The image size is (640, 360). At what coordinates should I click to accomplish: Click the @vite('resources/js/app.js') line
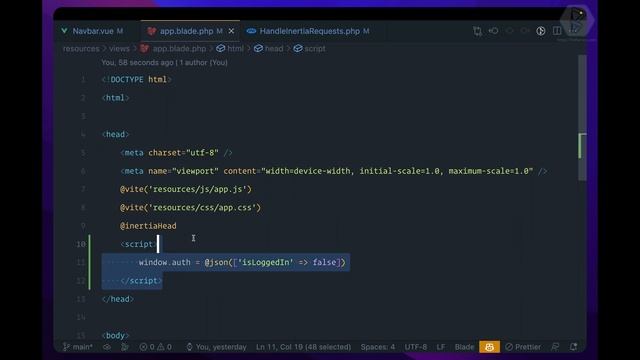[x=186, y=189]
